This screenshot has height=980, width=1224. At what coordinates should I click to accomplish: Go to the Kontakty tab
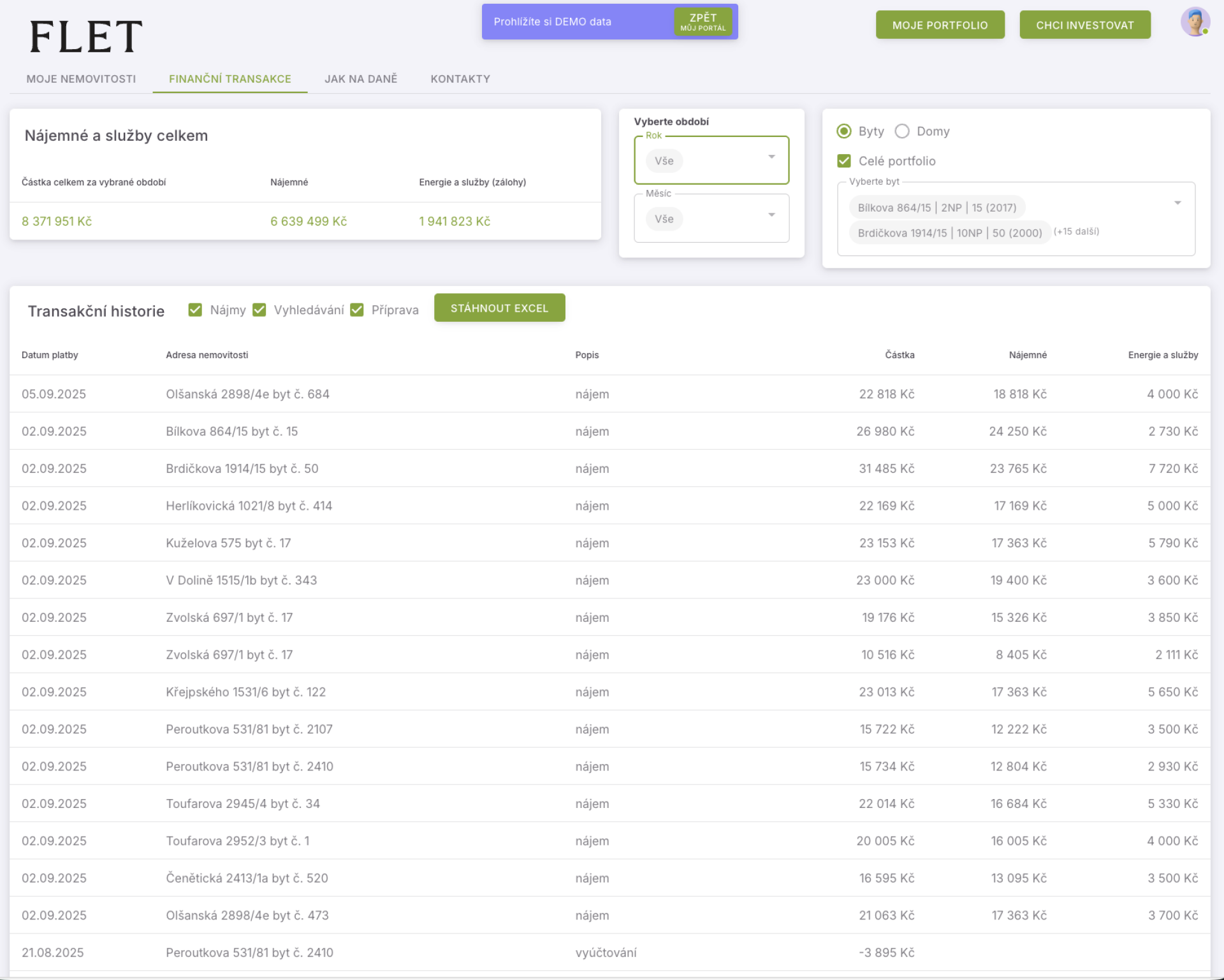coord(460,79)
